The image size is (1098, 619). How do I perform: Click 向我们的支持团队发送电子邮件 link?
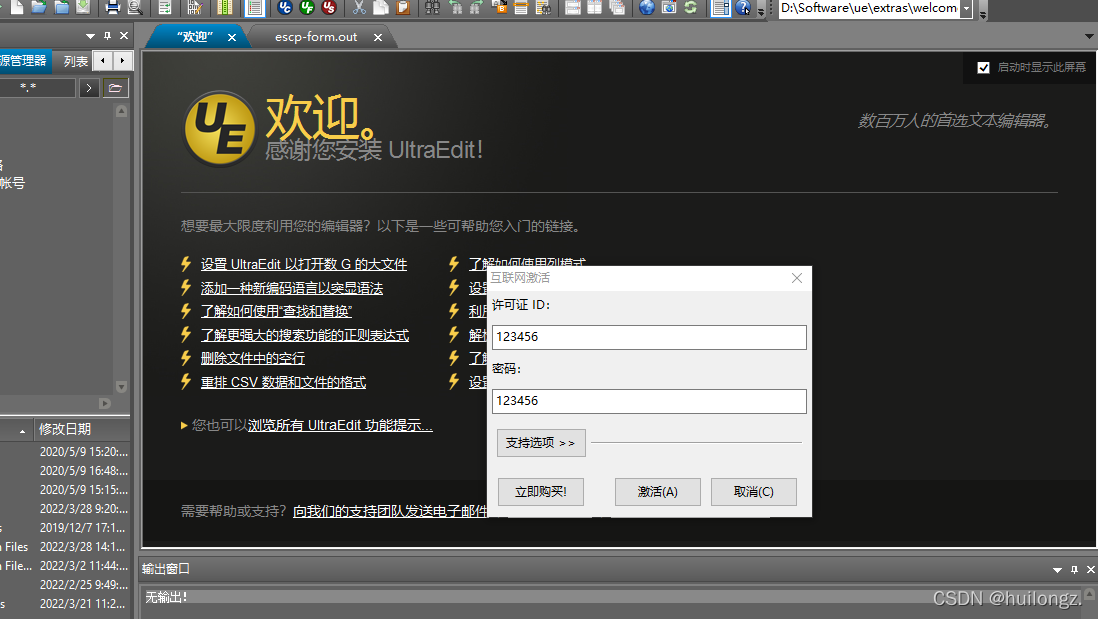tap(390, 511)
